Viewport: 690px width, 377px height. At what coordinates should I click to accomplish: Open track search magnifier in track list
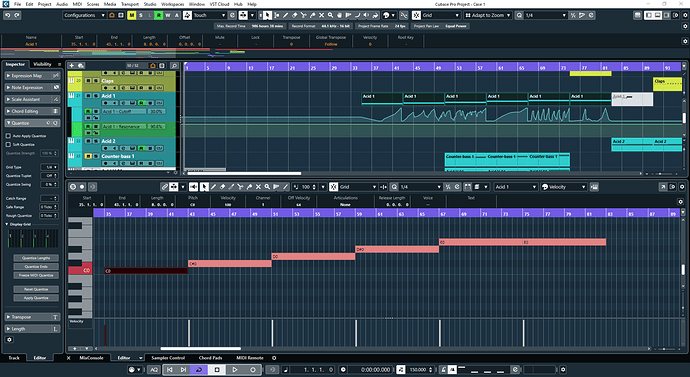(174, 66)
